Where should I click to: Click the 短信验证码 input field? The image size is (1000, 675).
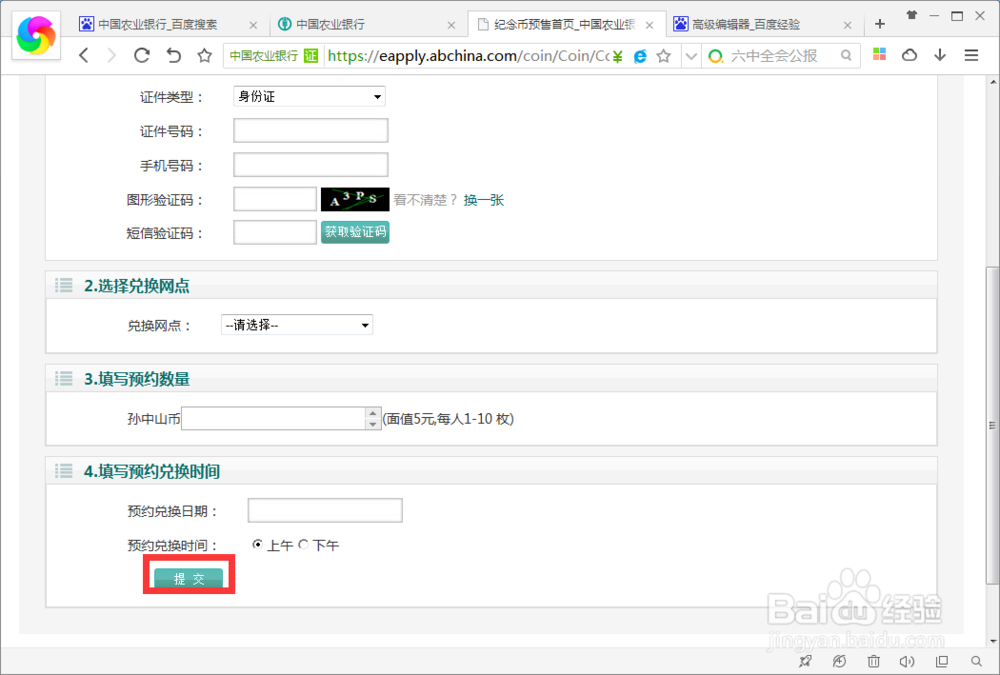[x=275, y=232]
